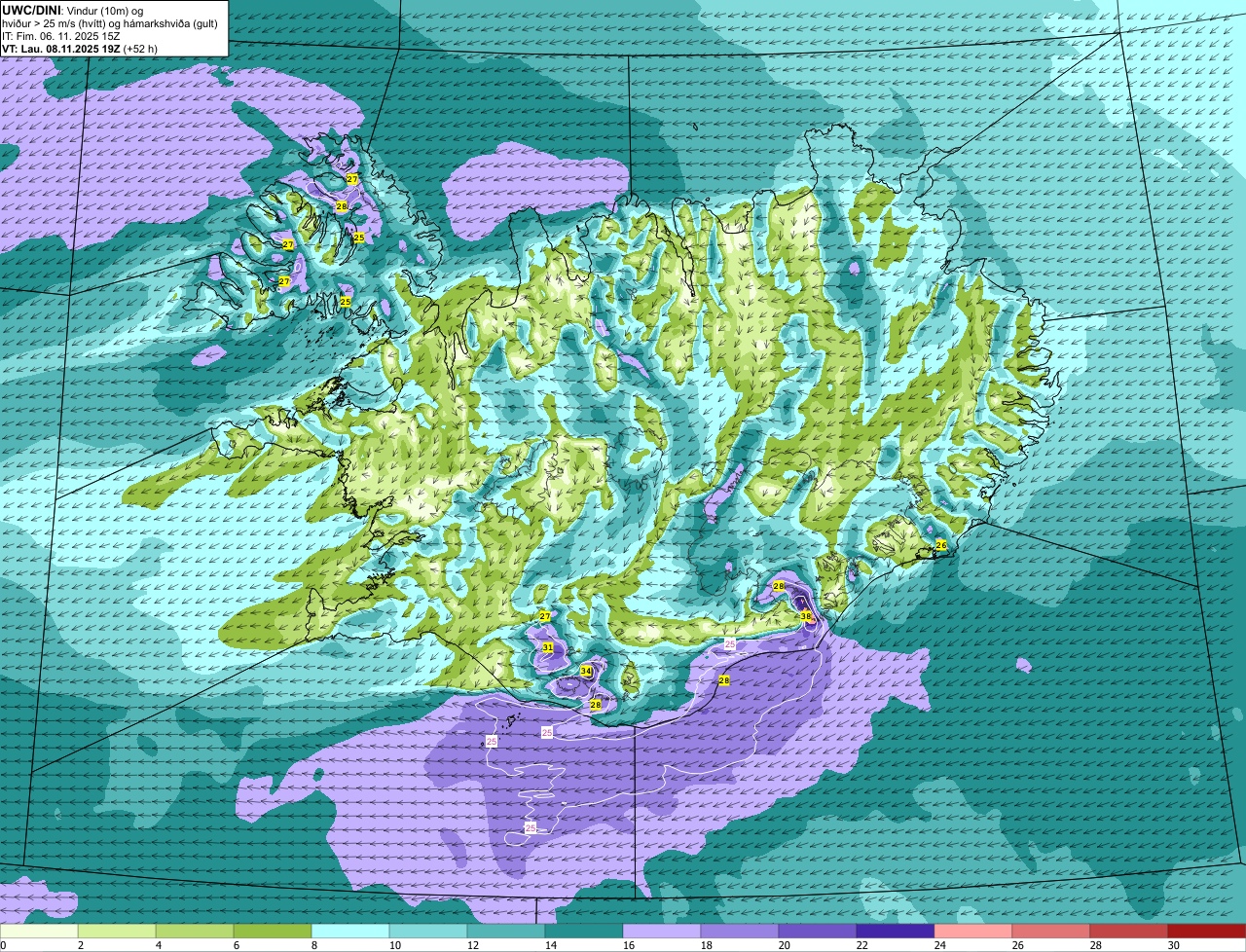Click the legend scale number 0
The width and height of the screenshot is (1246, 952).
[x=3, y=945]
